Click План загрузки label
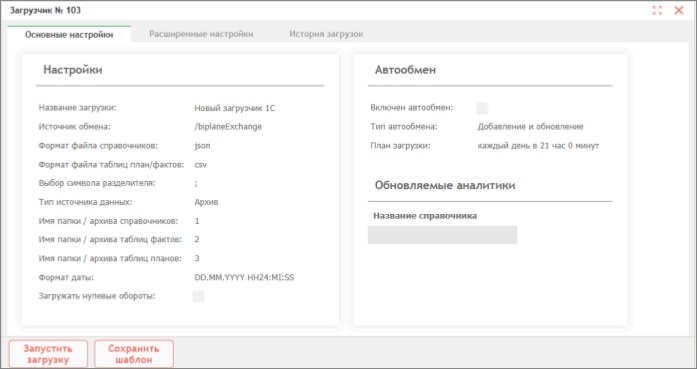This screenshot has height=369, width=697. click(401, 146)
